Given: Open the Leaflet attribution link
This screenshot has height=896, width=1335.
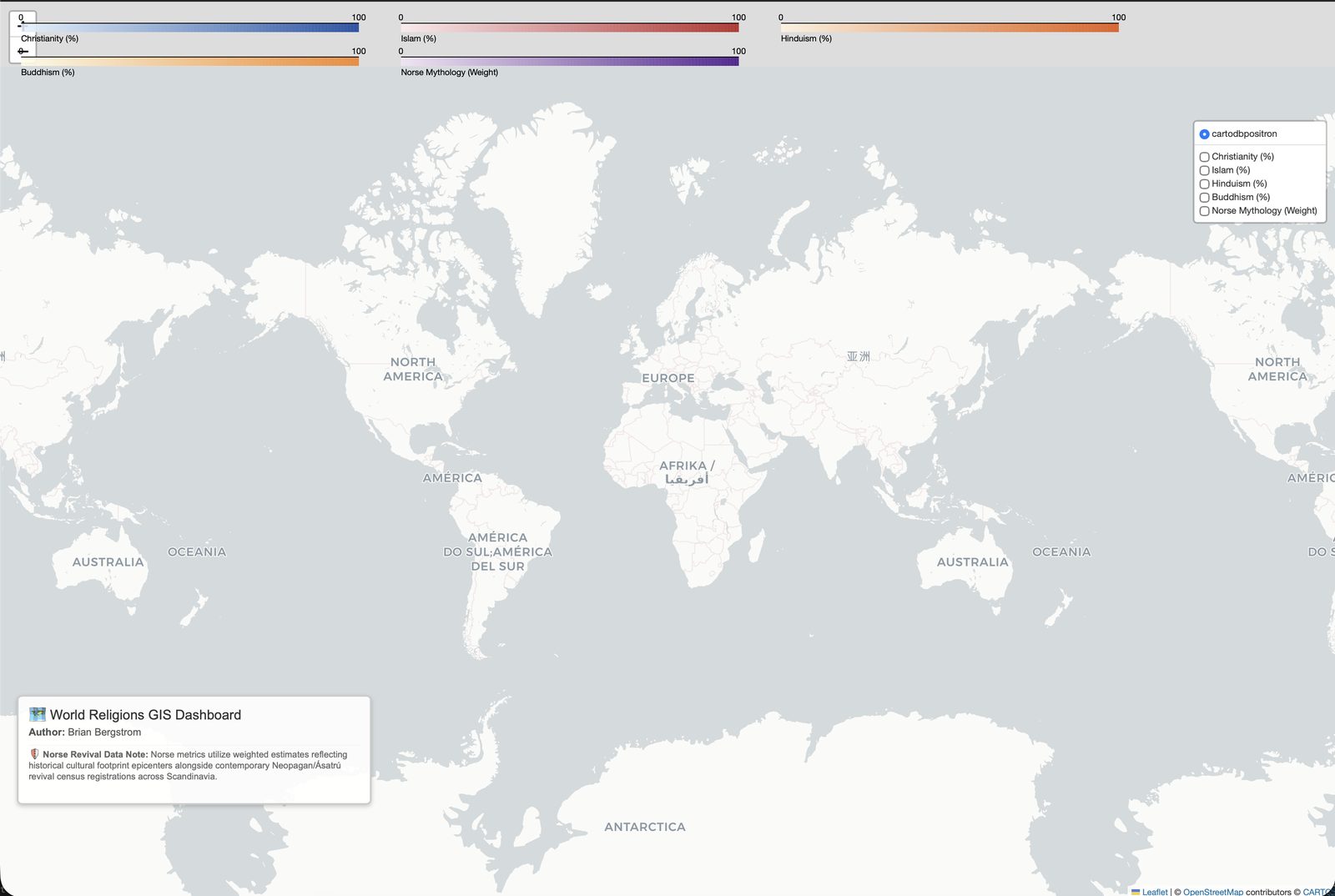Looking at the screenshot, I should [1155, 892].
